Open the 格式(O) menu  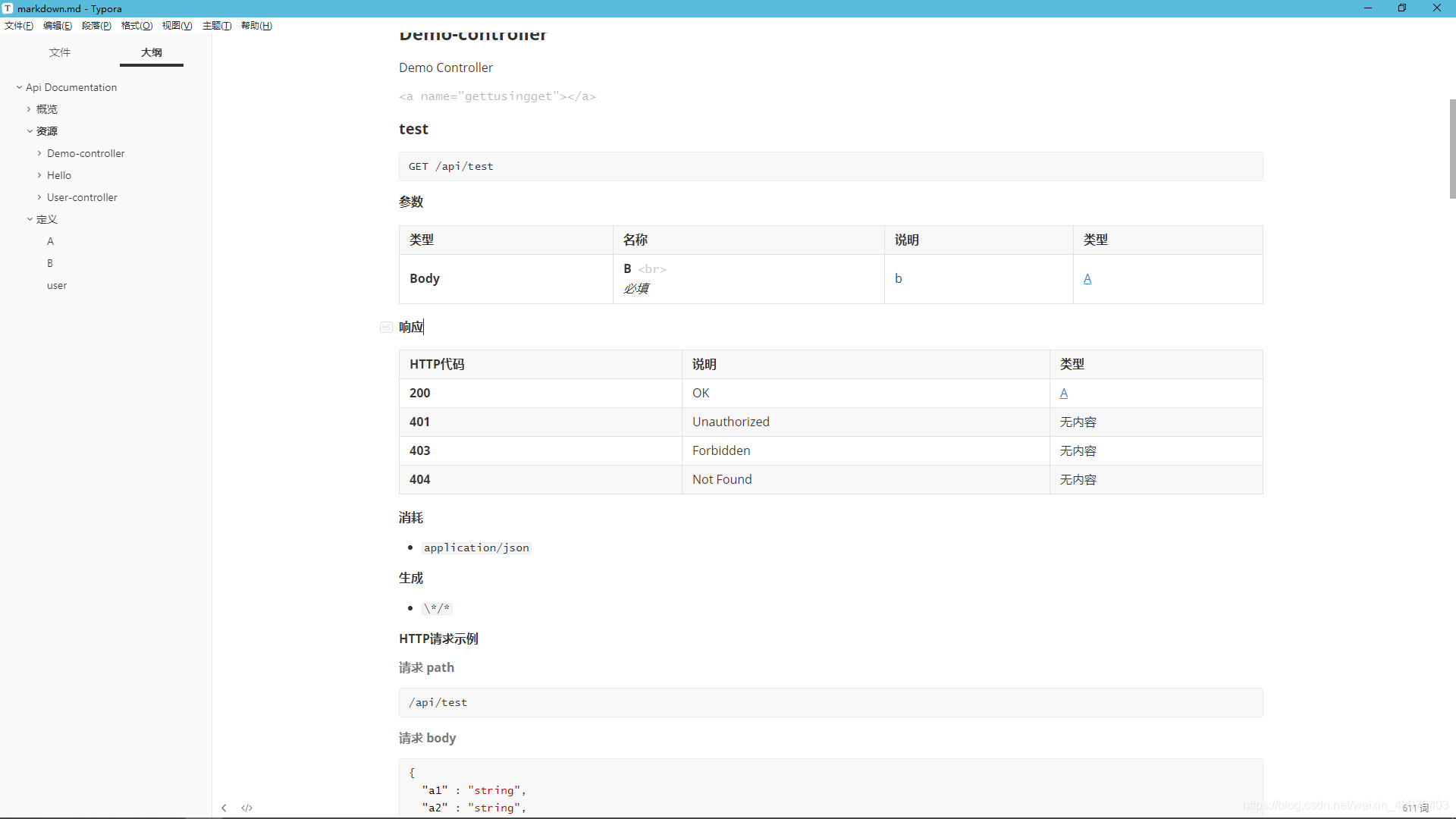click(x=136, y=26)
